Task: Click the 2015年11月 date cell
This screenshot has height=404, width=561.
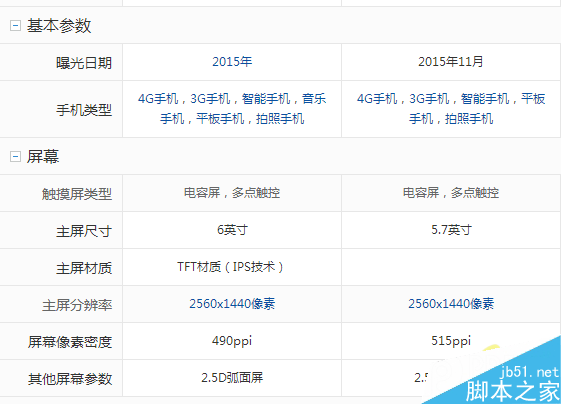Action: [x=450, y=62]
